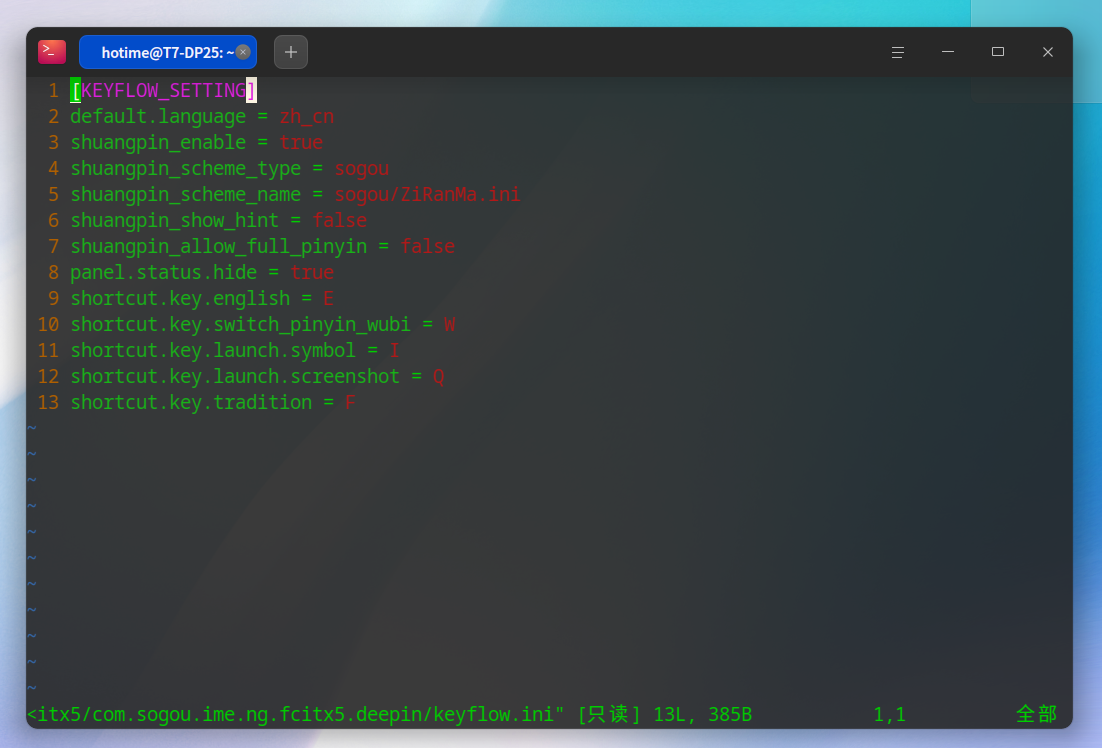
Task: Open the terminal hamburger menu
Action: click(x=897, y=52)
